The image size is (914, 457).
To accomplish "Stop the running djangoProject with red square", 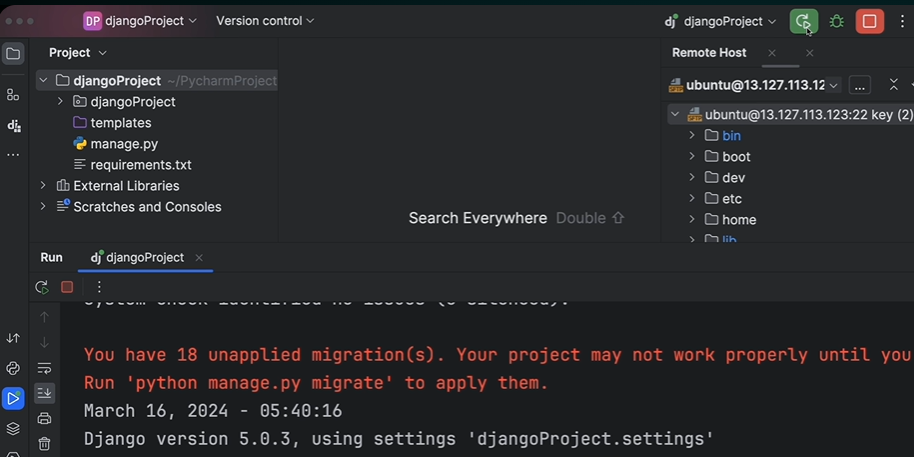I will click(x=870, y=22).
